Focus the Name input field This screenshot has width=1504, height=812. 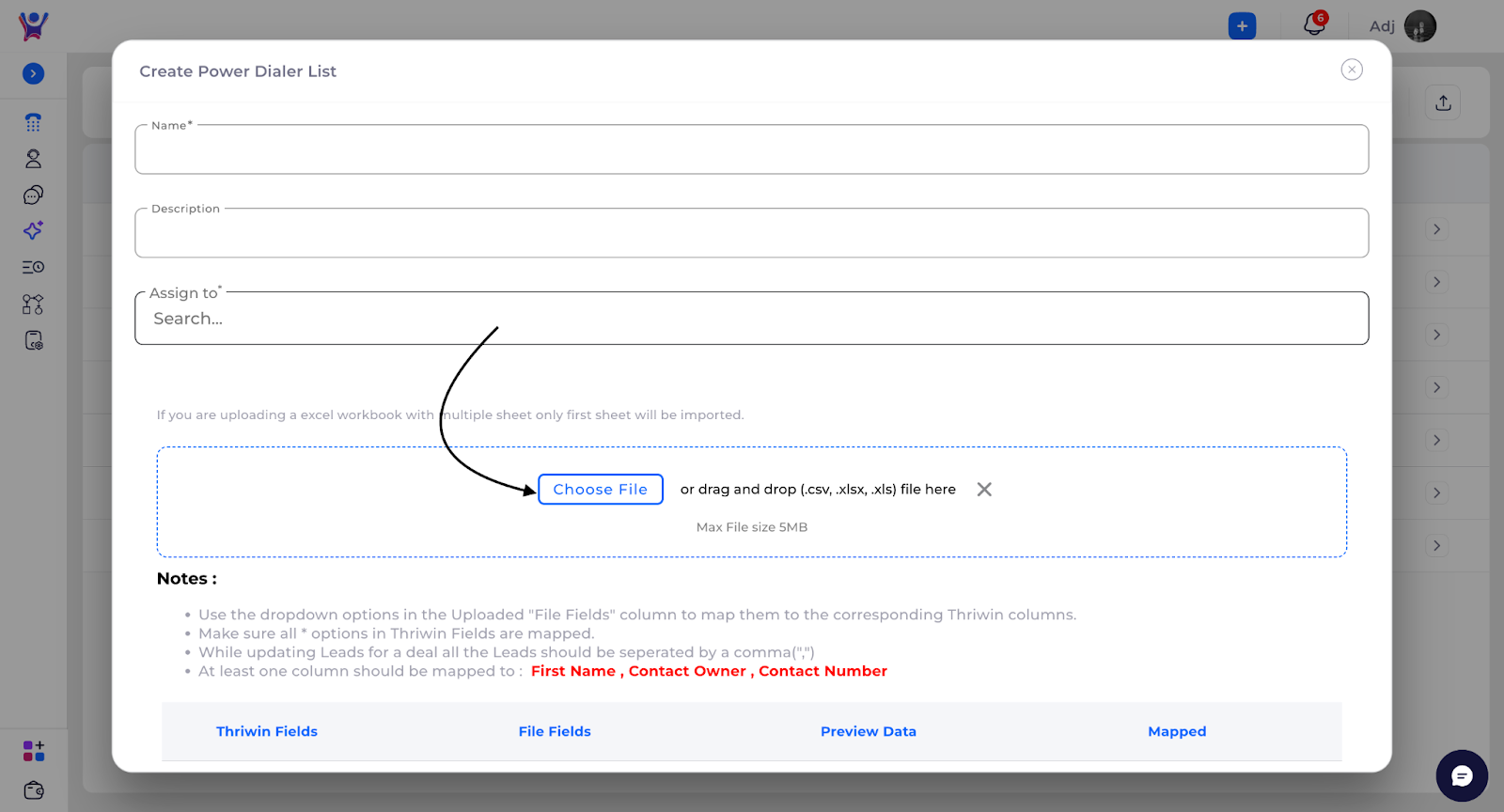(x=752, y=149)
